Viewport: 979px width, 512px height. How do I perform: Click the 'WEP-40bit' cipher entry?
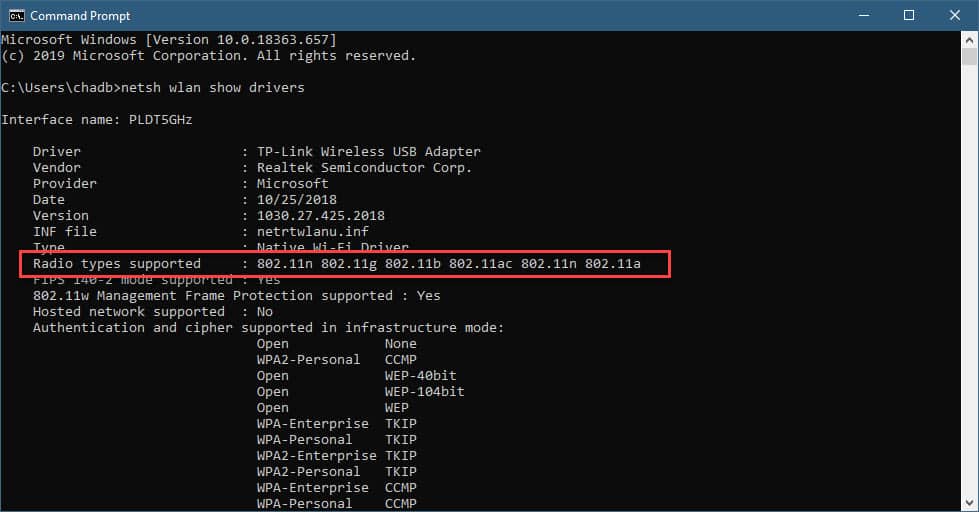point(420,376)
